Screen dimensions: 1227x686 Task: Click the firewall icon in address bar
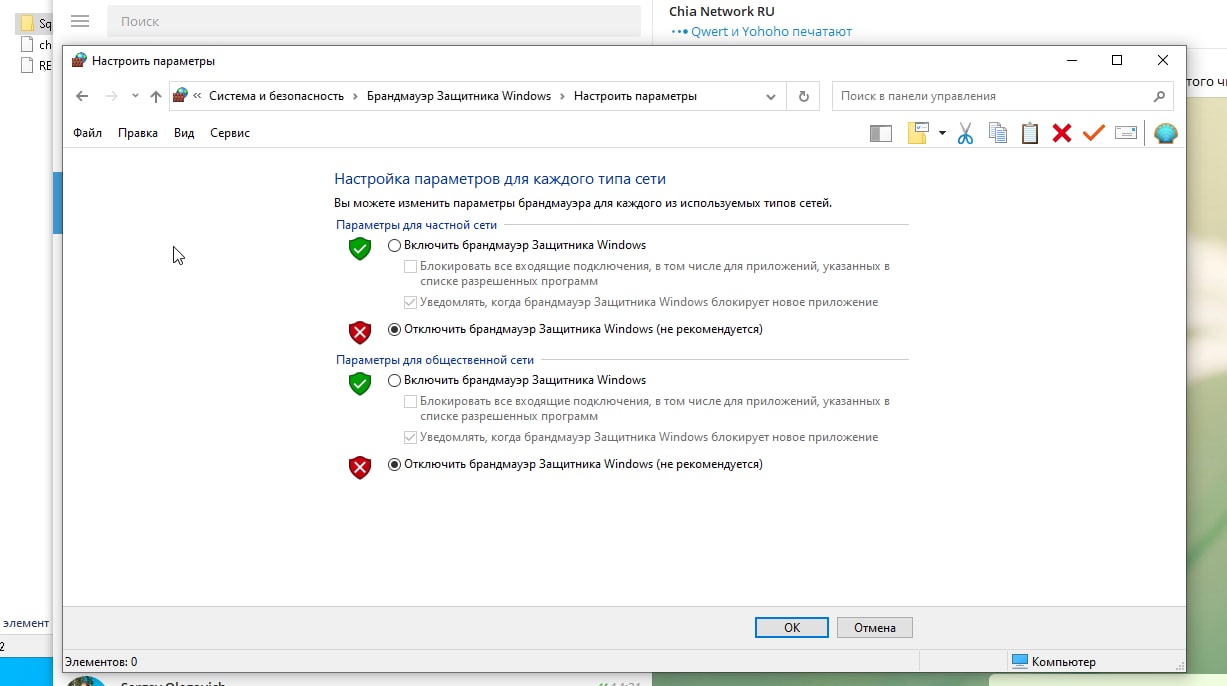(180, 96)
